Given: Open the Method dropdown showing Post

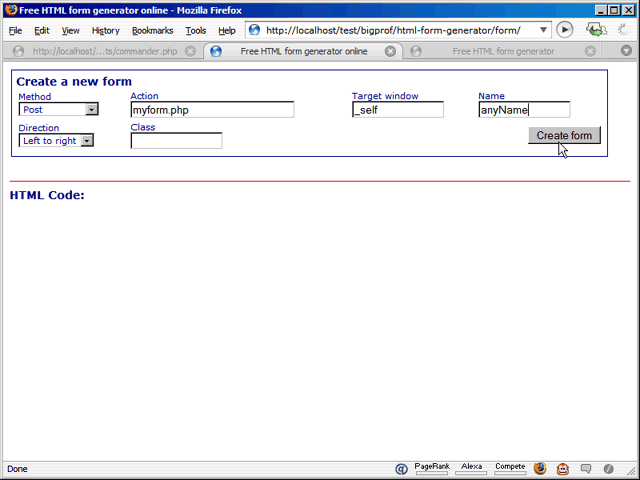Looking at the screenshot, I should click(58, 109).
